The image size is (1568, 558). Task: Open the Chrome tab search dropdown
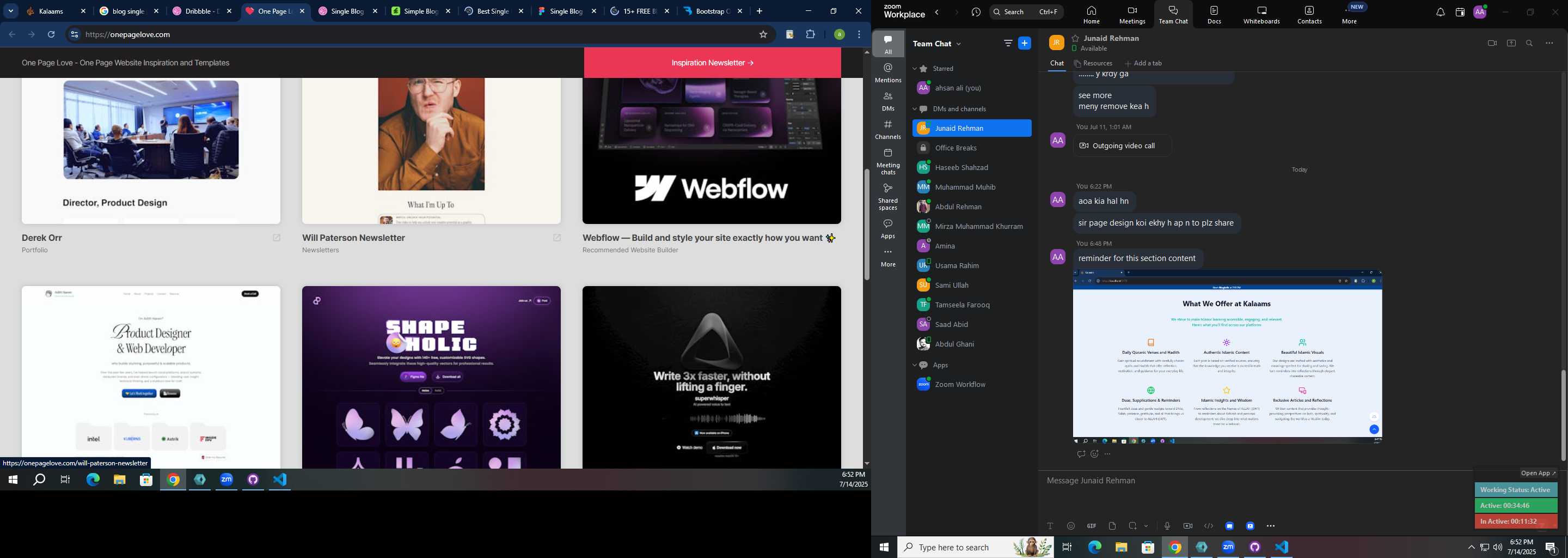click(11, 11)
